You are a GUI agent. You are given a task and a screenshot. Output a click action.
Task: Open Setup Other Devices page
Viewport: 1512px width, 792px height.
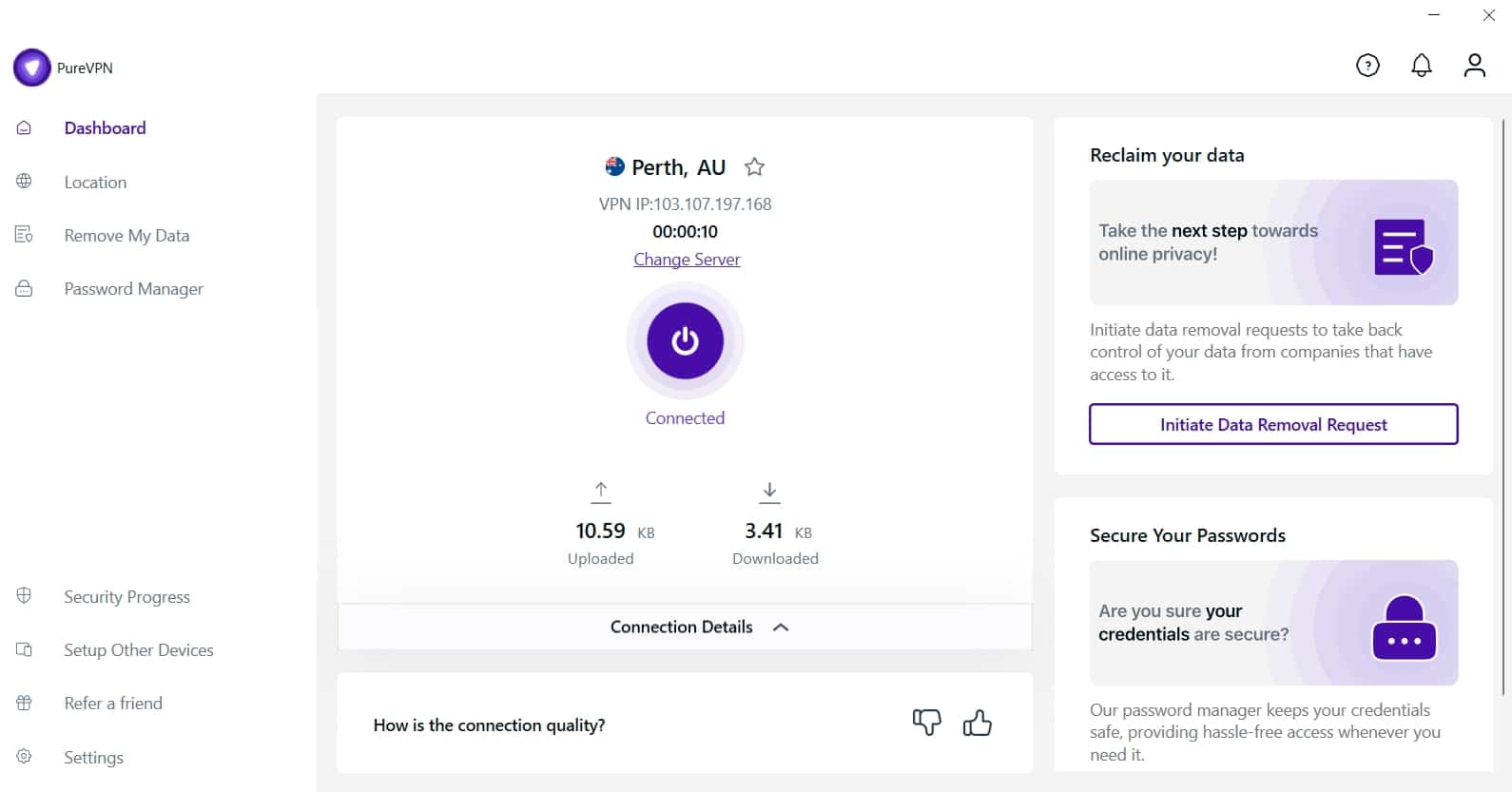click(138, 650)
